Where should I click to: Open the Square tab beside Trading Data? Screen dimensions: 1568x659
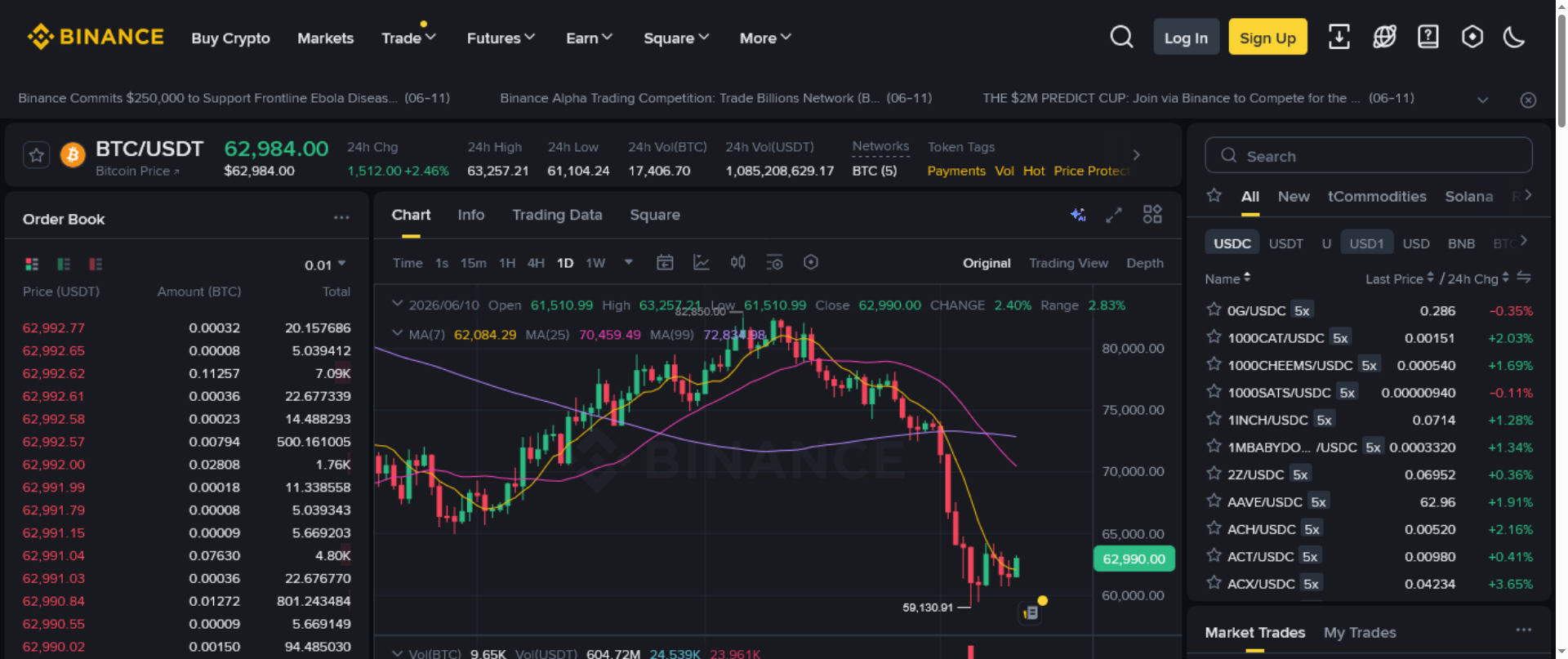pos(654,215)
